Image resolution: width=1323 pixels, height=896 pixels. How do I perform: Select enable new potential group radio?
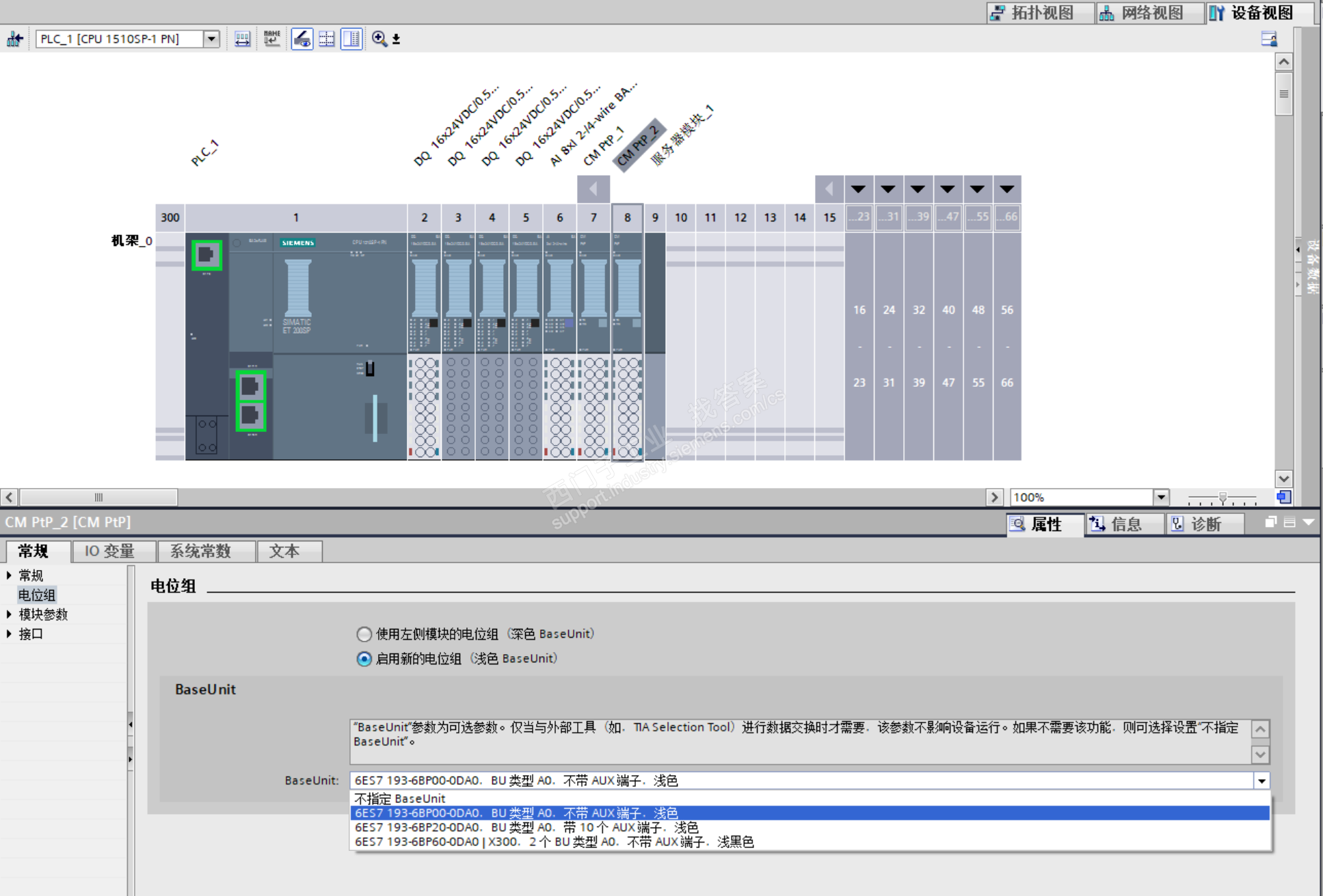[364, 659]
